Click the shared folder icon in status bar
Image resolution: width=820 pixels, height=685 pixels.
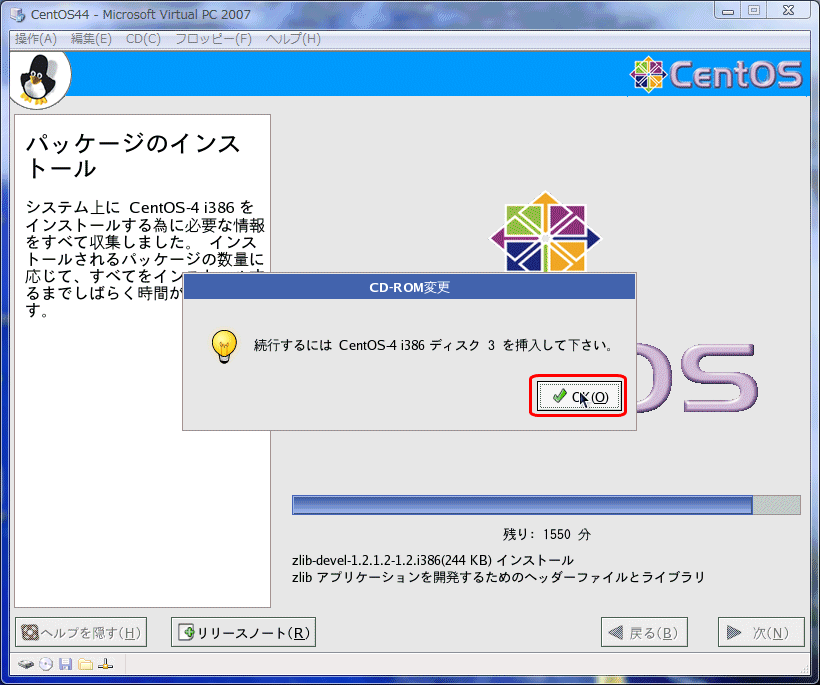[85, 665]
